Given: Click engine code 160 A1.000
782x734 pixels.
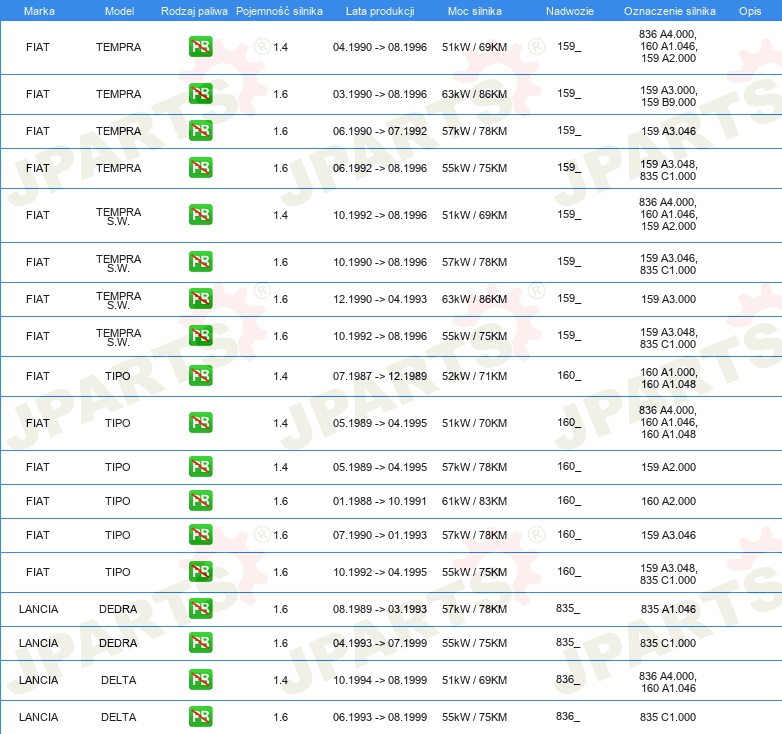Looking at the screenshot, I should (x=669, y=372).
